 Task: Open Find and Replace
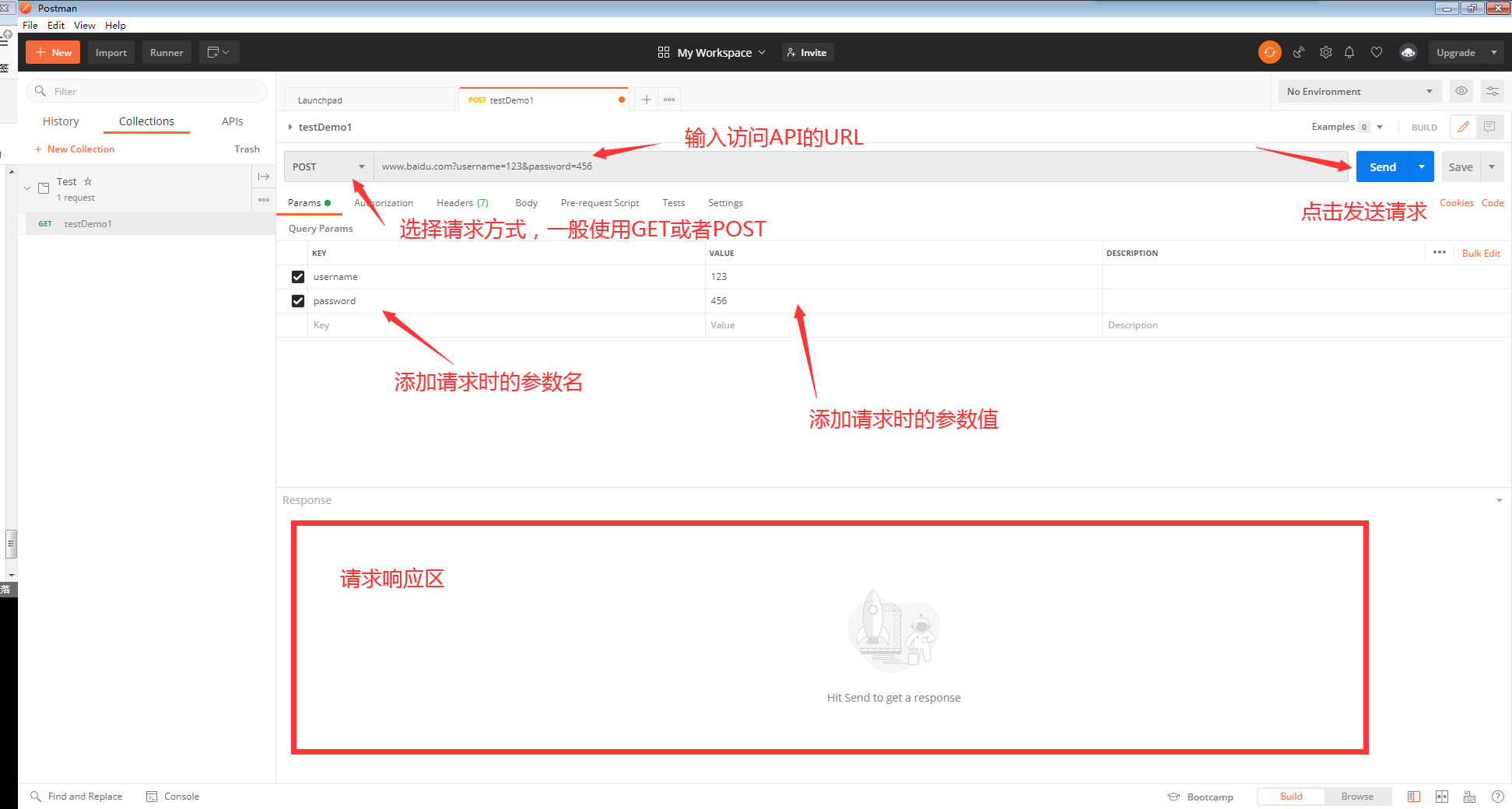click(x=76, y=797)
